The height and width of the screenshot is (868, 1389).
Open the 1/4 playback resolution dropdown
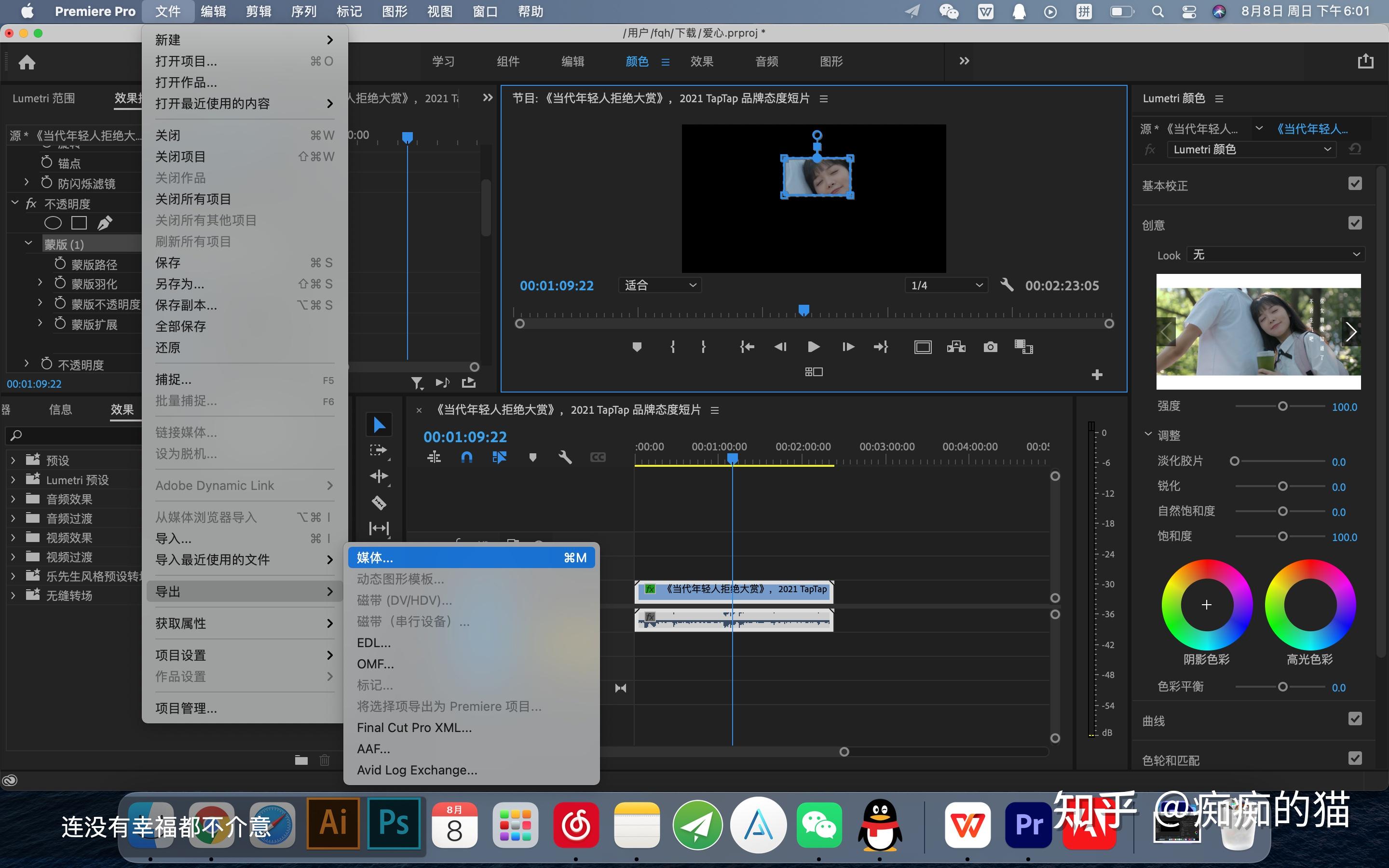click(x=946, y=285)
